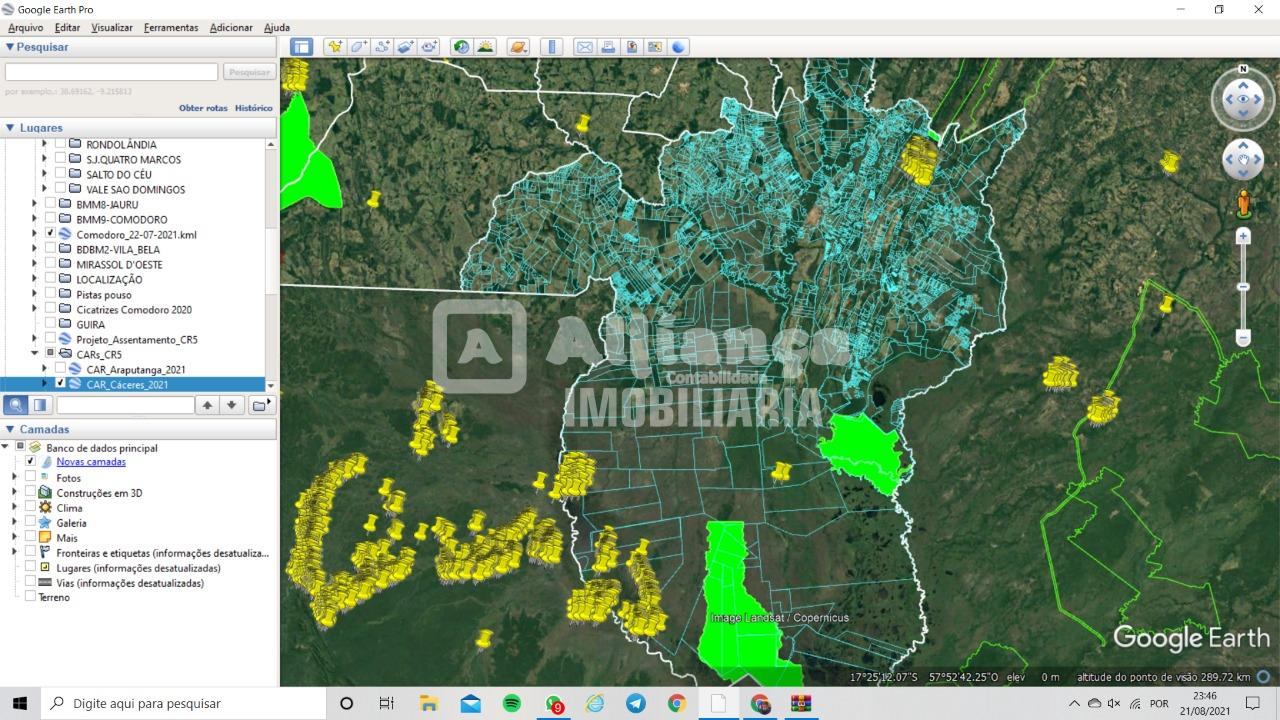1280x720 pixels.
Task: Click View in Google Maps icon
Action: click(x=655, y=46)
